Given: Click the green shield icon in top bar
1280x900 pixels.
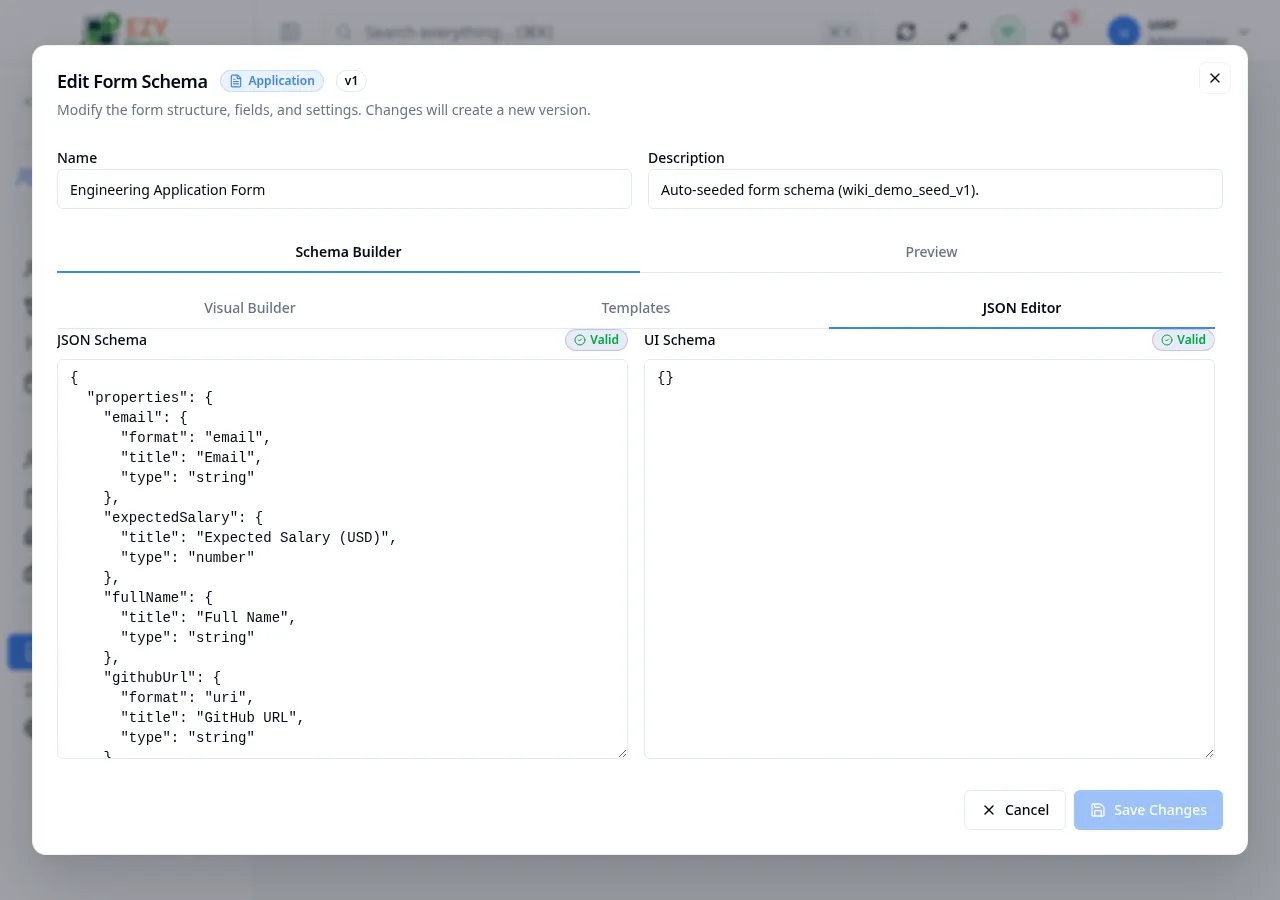Looking at the screenshot, I should [1008, 32].
